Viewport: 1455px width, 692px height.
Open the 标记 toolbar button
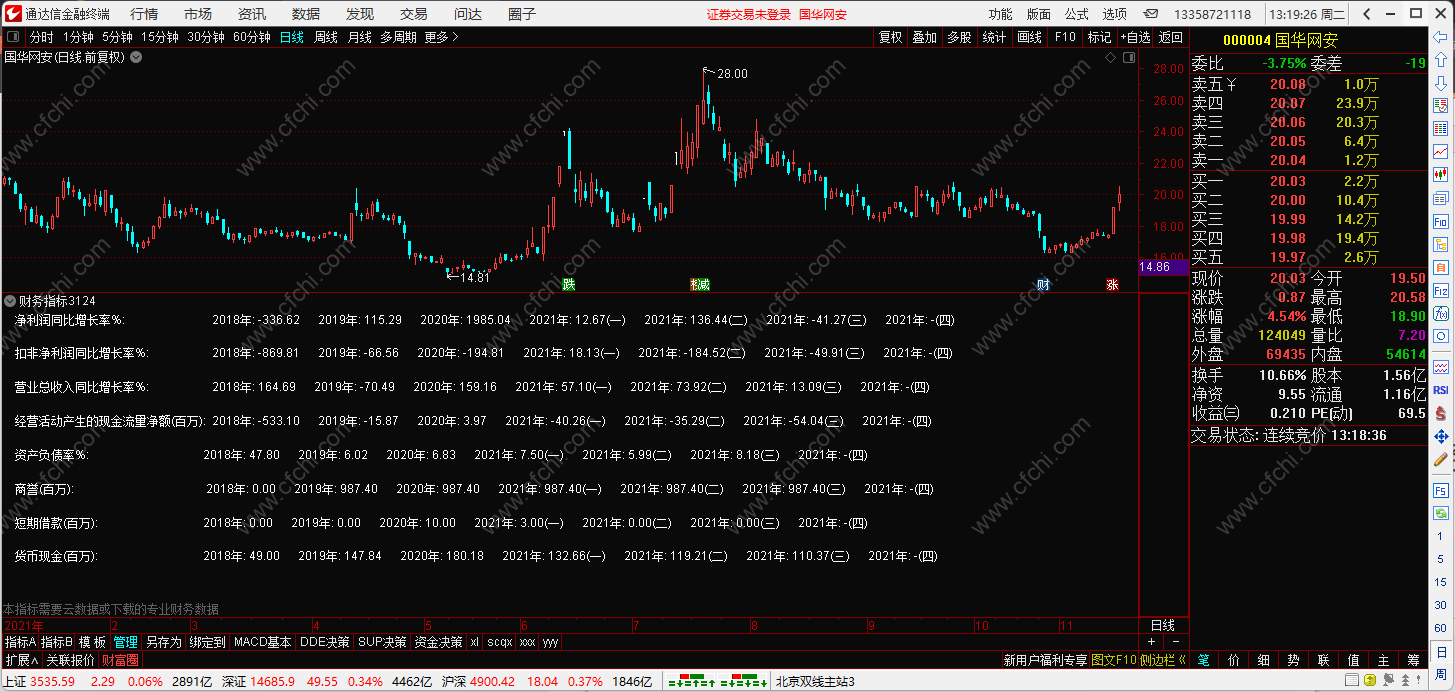coord(1099,37)
